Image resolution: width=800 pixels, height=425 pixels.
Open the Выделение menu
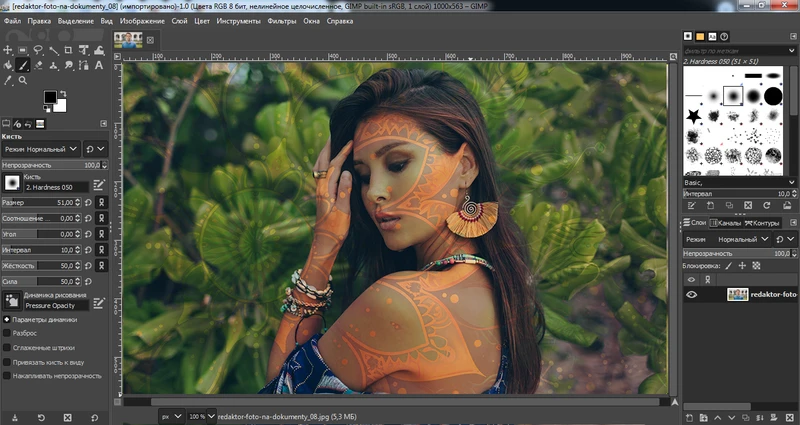click(x=76, y=21)
